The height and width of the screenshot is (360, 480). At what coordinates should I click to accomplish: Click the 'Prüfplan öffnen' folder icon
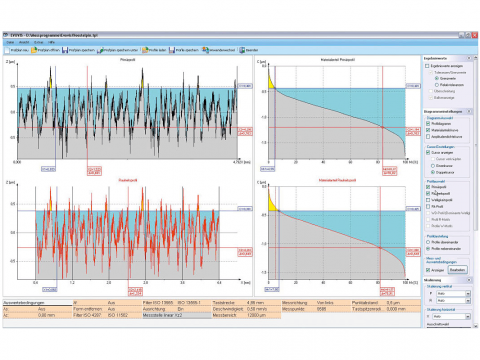click(34, 50)
